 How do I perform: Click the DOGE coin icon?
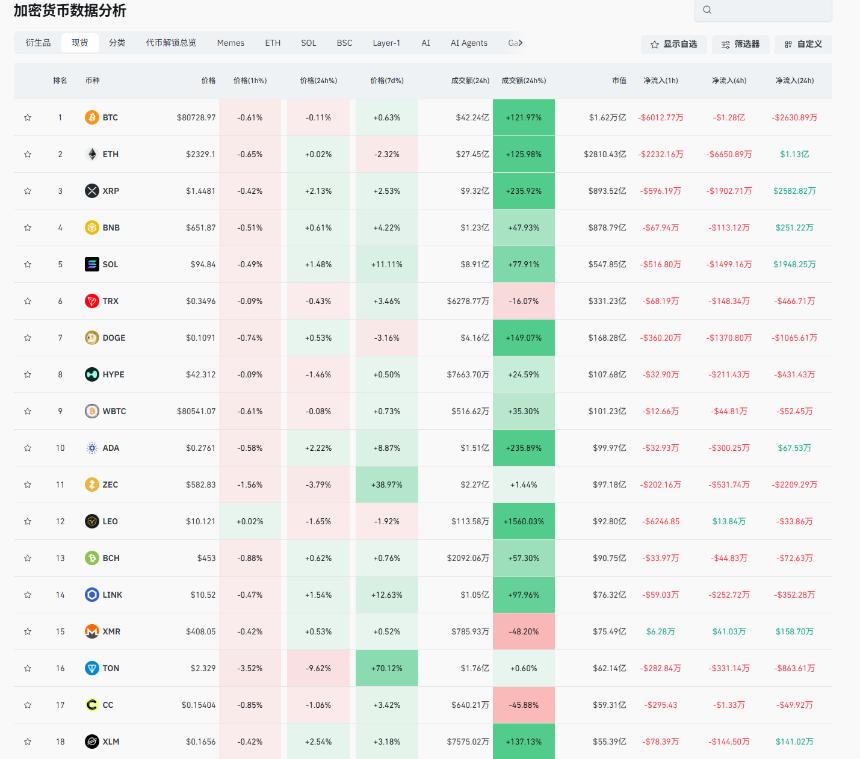tap(92, 338)
